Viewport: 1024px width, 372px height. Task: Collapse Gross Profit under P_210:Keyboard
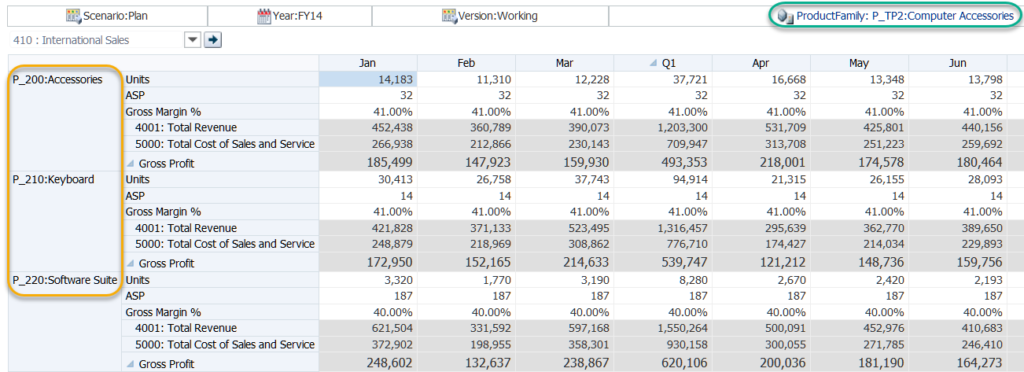click(131, 264)
